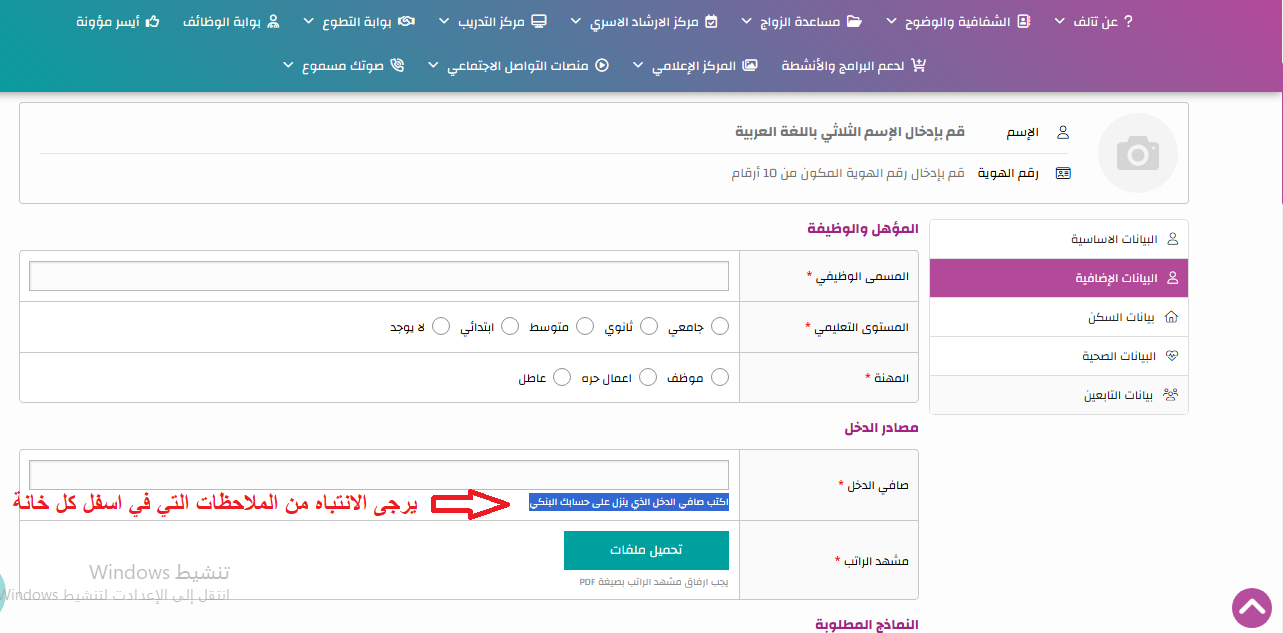Click the thumbs-up icon for أيسر مؤونة

tap(152, 21)
